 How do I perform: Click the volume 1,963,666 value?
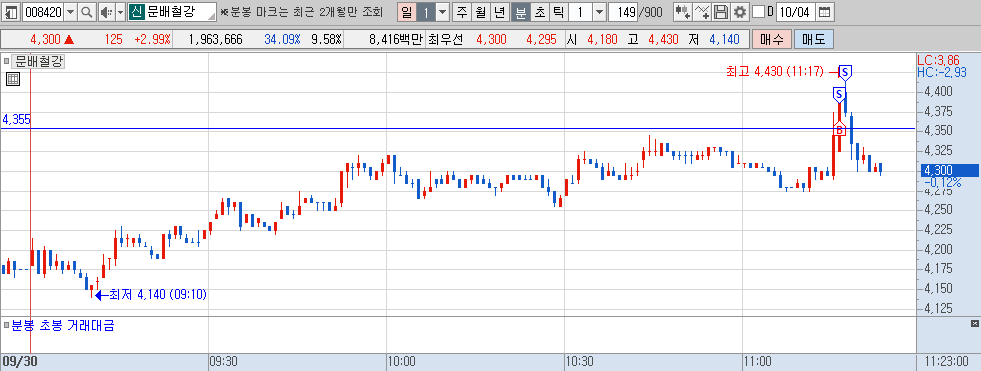point(215,39)
